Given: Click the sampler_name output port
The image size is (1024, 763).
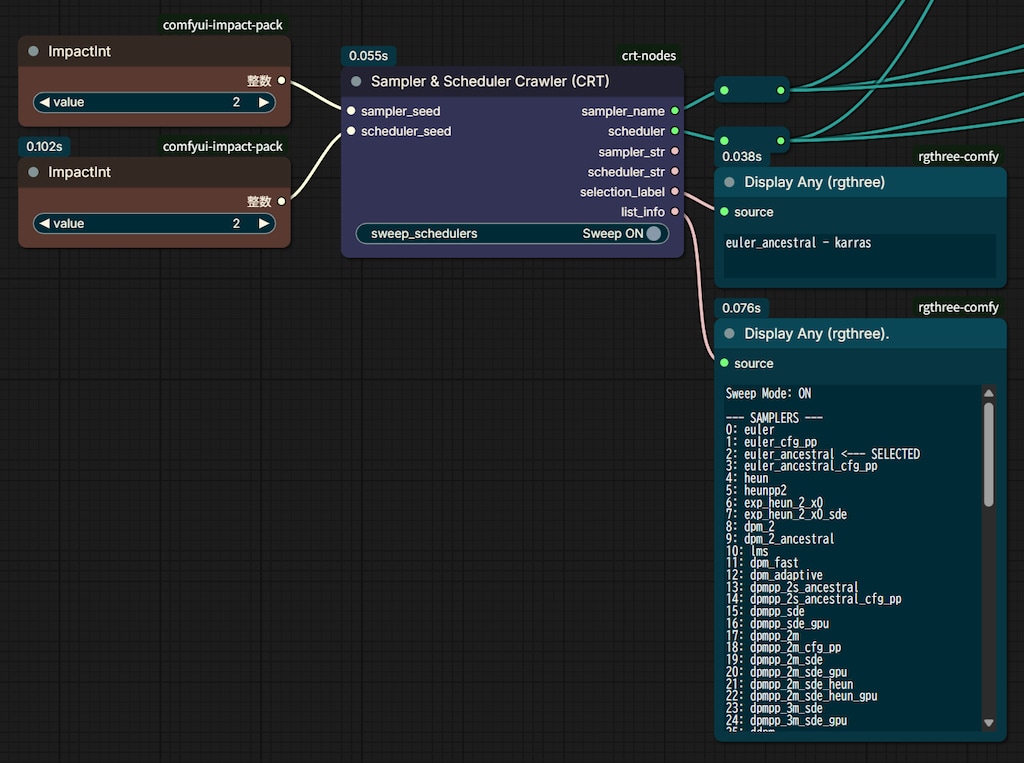Looking at the screenshot, I should 675,111.
